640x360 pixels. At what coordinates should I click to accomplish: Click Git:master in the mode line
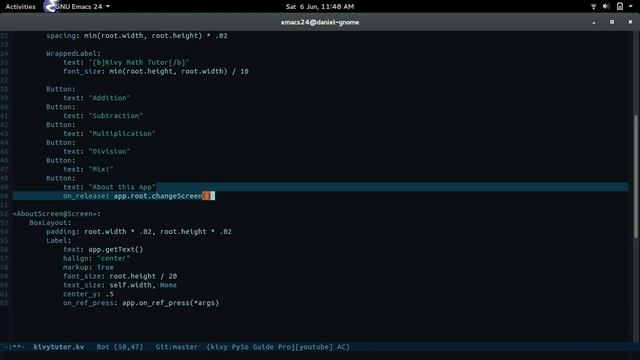coord(176,347)
